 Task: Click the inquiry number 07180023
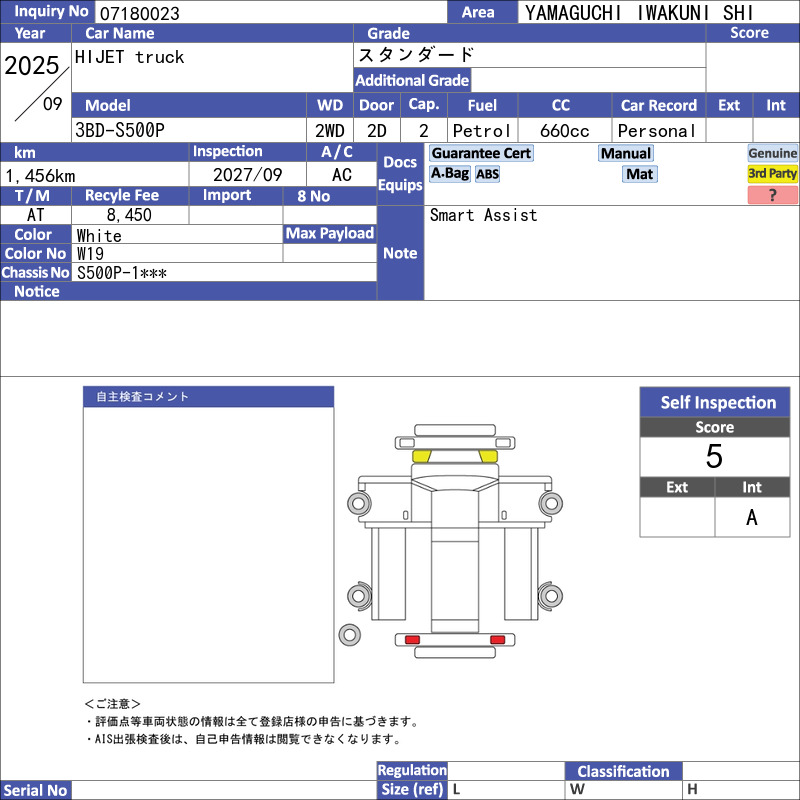pos(139,13)
